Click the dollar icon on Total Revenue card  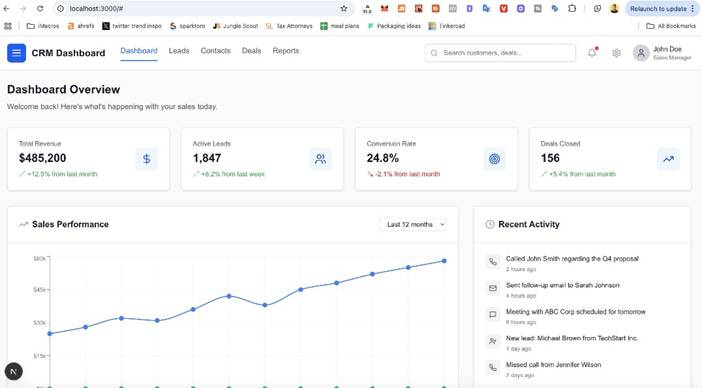click(x=146, y=159)
